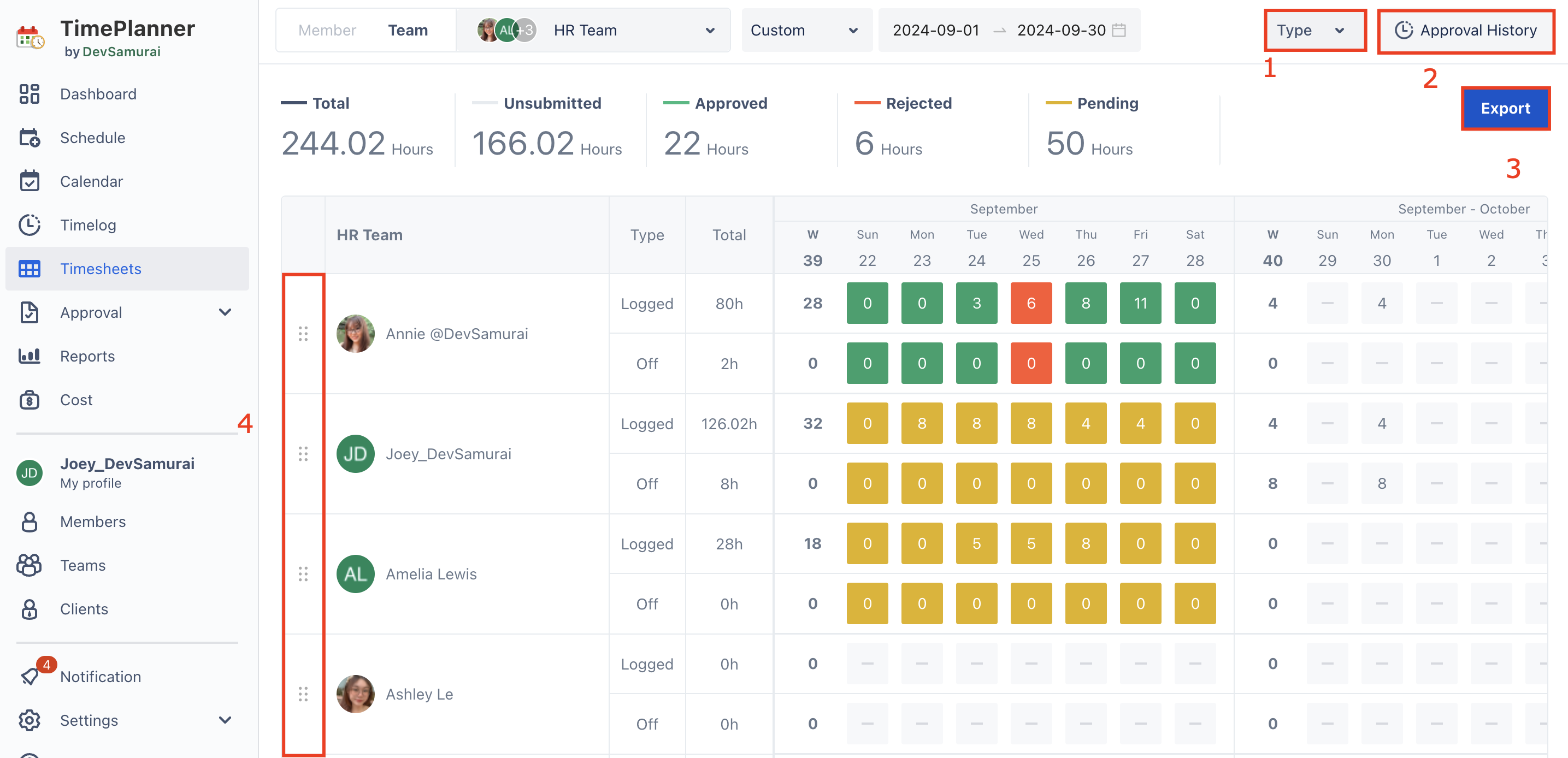Viewport: 1568px width, 758px height.
Task: Click Annie's red rejected 6-hour cell
Action: point(1030,303)
